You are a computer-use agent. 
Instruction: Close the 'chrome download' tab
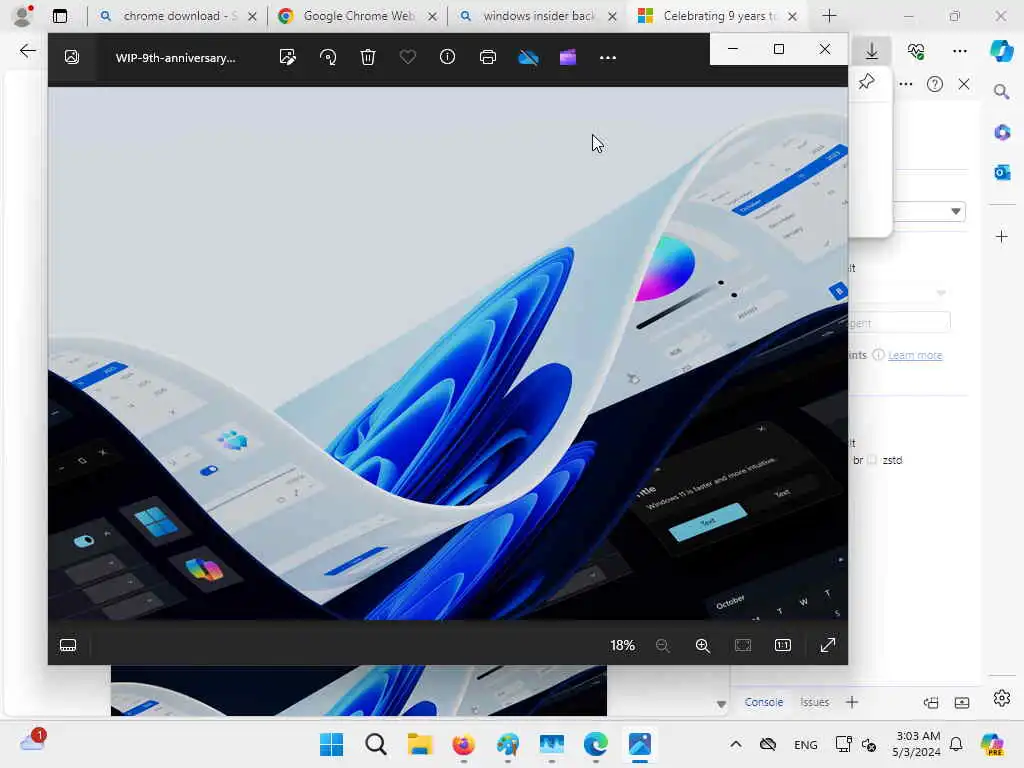pyautogui.click(x=252, y=17)
